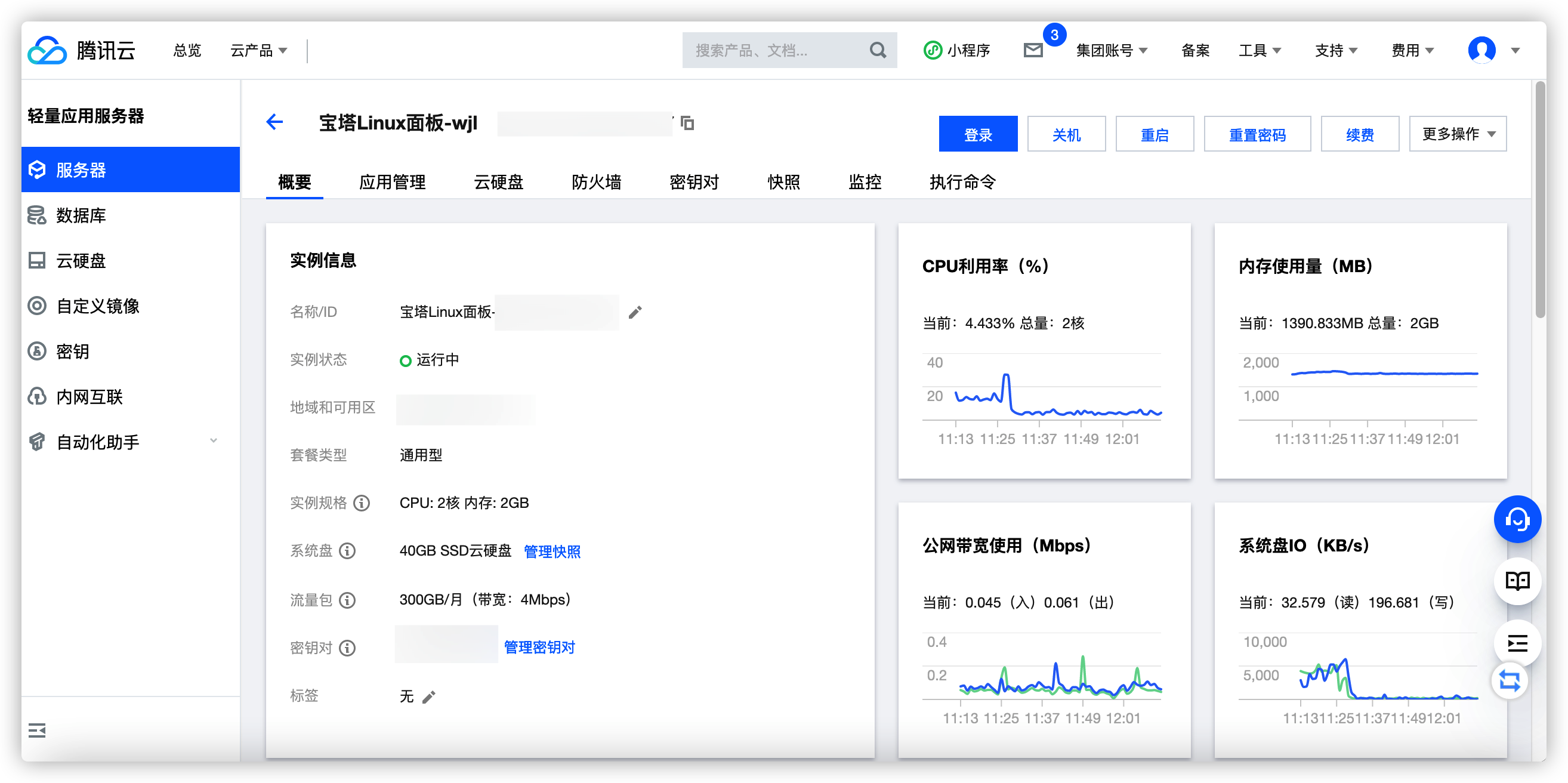Click the blue 登录 button
The image size is (1568, 783).
click(x=978, y=134)
